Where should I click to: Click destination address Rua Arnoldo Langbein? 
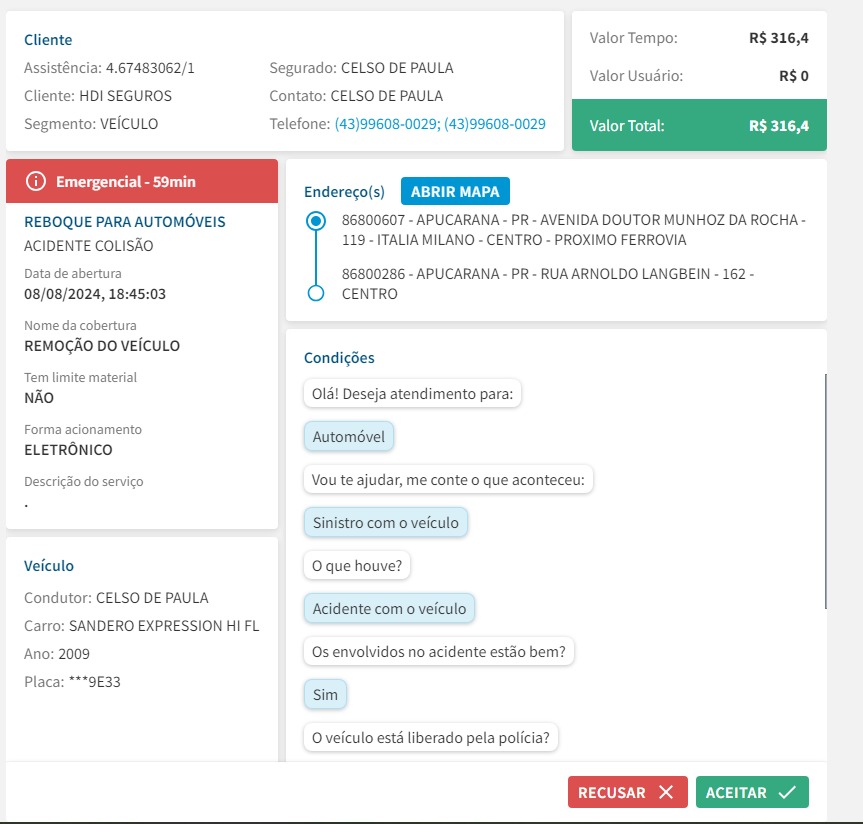(547, 283)
